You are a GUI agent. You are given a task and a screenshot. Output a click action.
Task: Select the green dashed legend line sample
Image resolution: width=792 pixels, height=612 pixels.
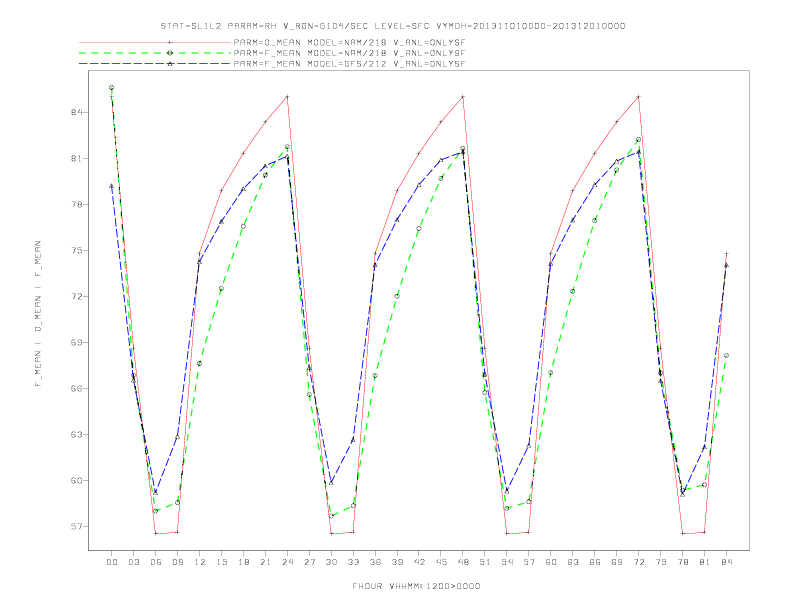point(155,53)
